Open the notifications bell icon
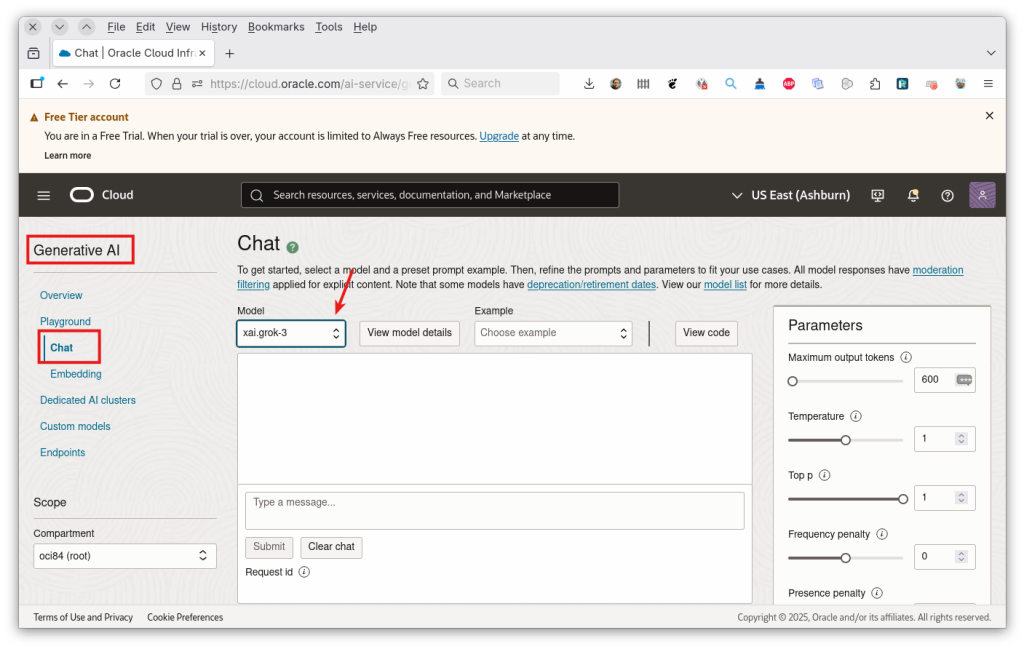The image size is (1024, 649). (913, 195)
